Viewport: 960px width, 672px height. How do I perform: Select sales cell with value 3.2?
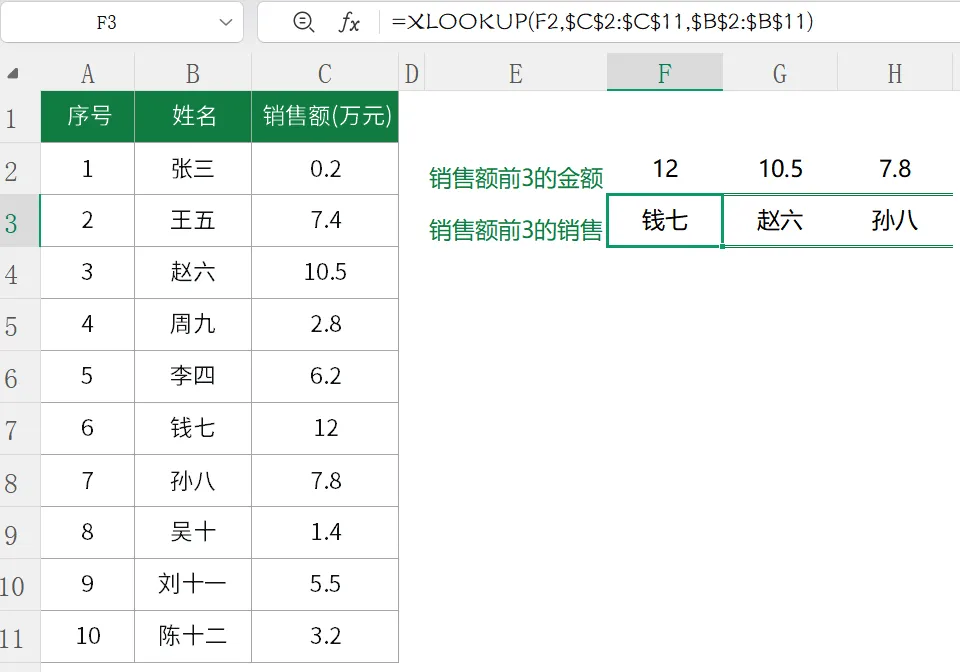325,637
